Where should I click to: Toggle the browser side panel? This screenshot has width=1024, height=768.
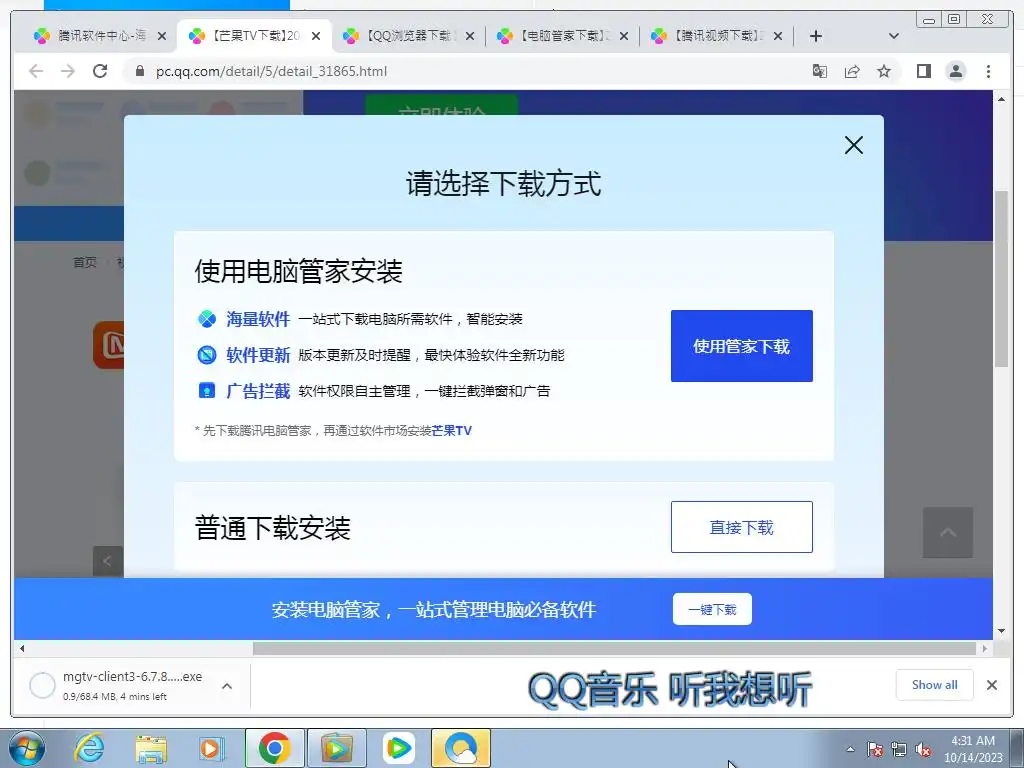click(x=923, y=71)
